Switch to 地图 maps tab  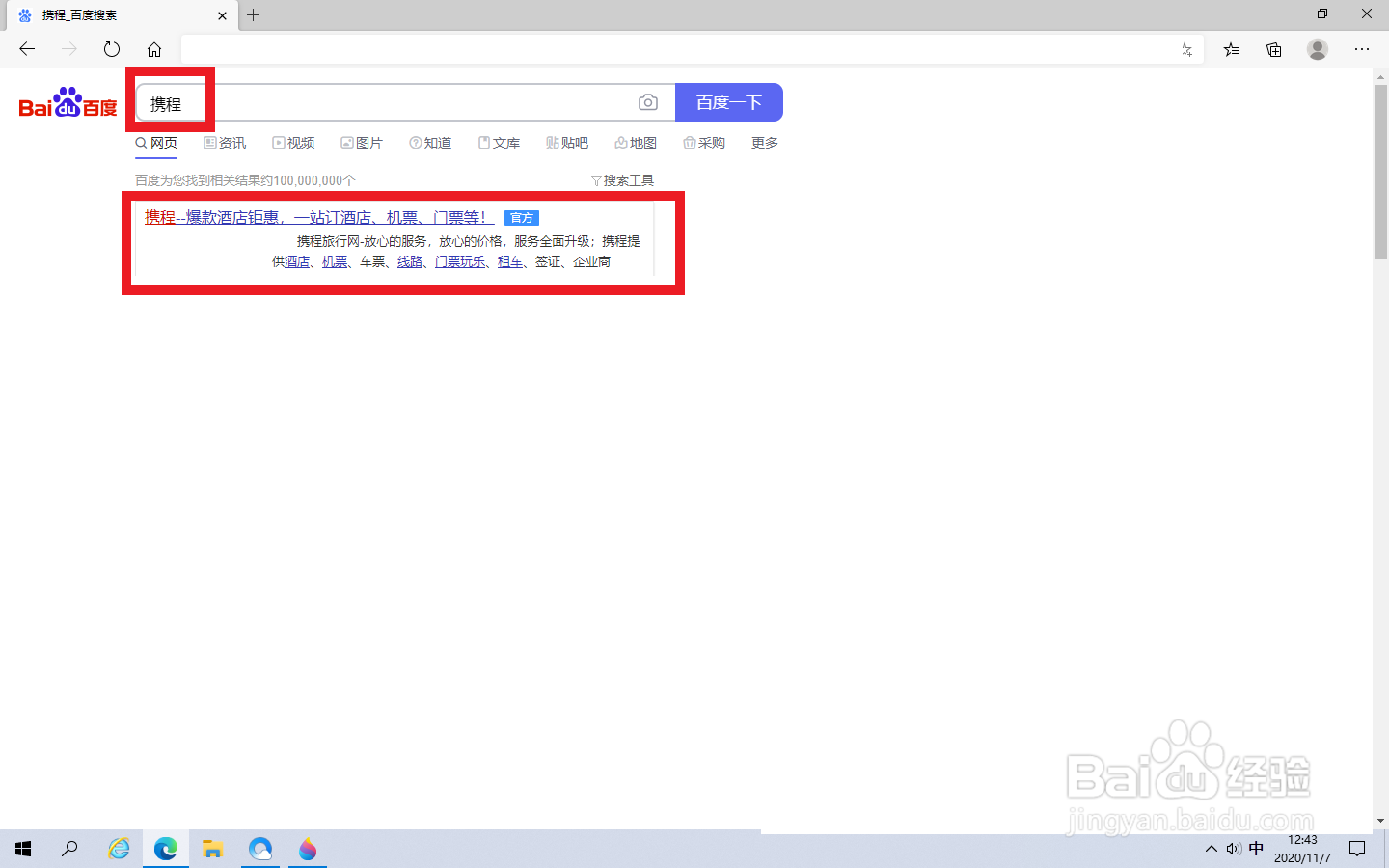pyautogui.click(x=636, y=143)
